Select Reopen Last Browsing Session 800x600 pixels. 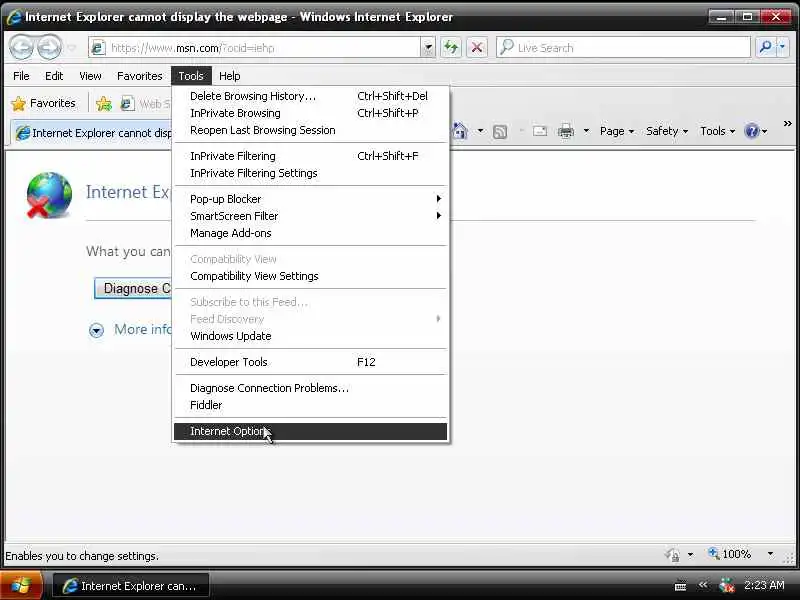tap(310, 130)
